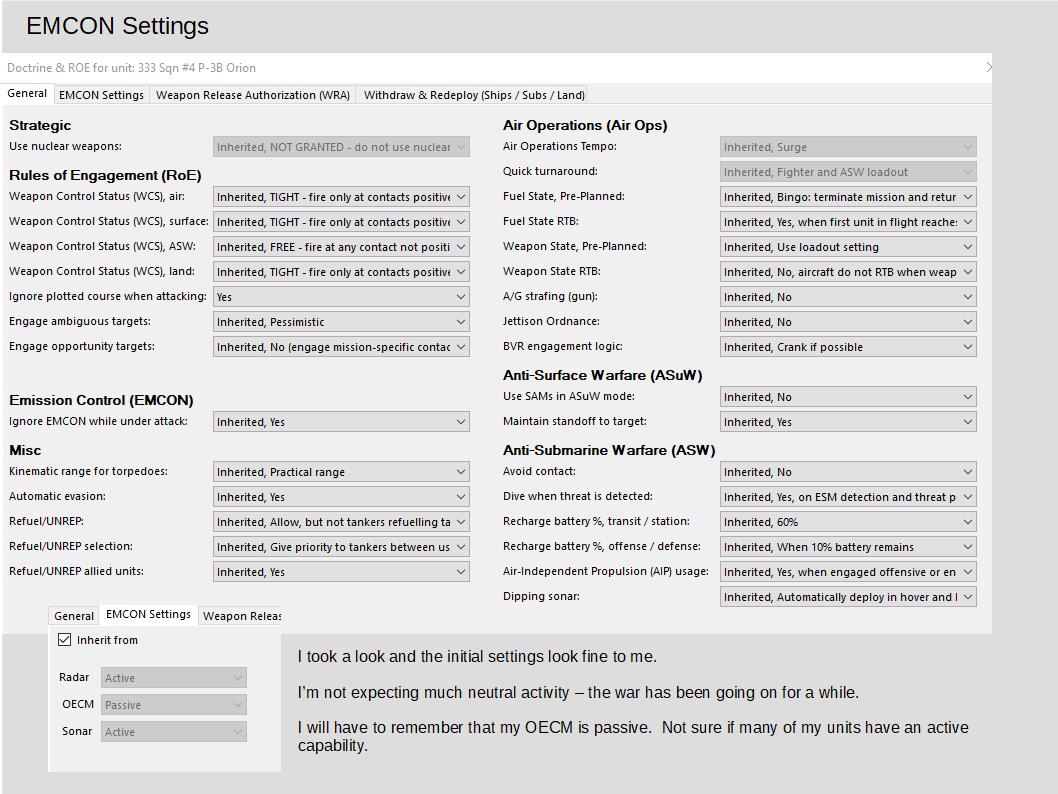The image size is (1058, 794).
Task: Open Avoid contact dropdown
Action: 848,472
